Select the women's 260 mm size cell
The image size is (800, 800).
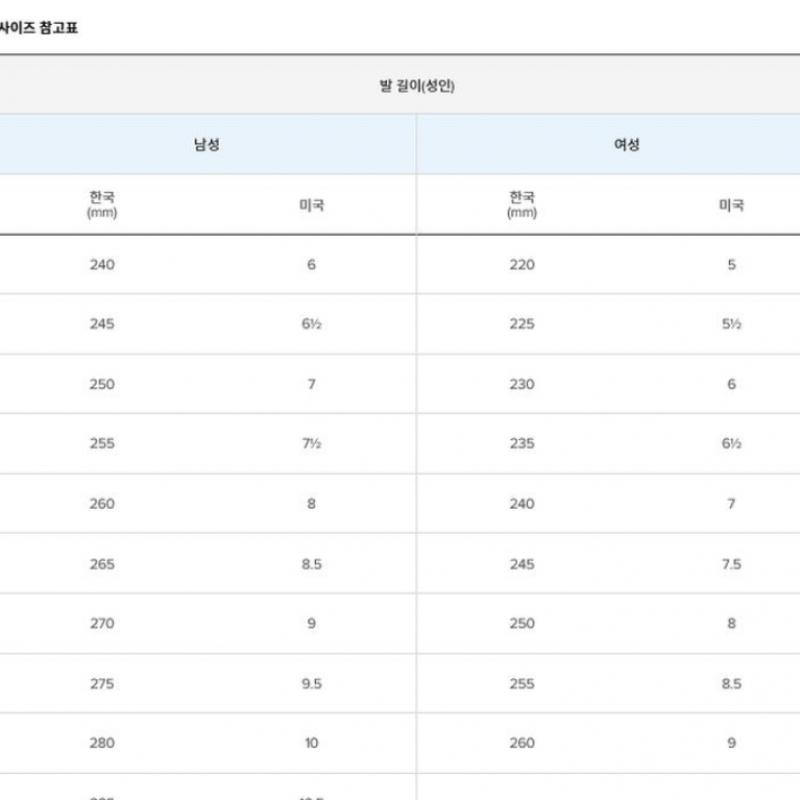pos(522,743)
